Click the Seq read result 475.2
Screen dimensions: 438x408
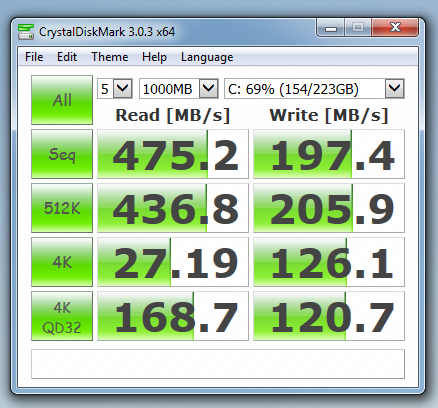point(173,154)
